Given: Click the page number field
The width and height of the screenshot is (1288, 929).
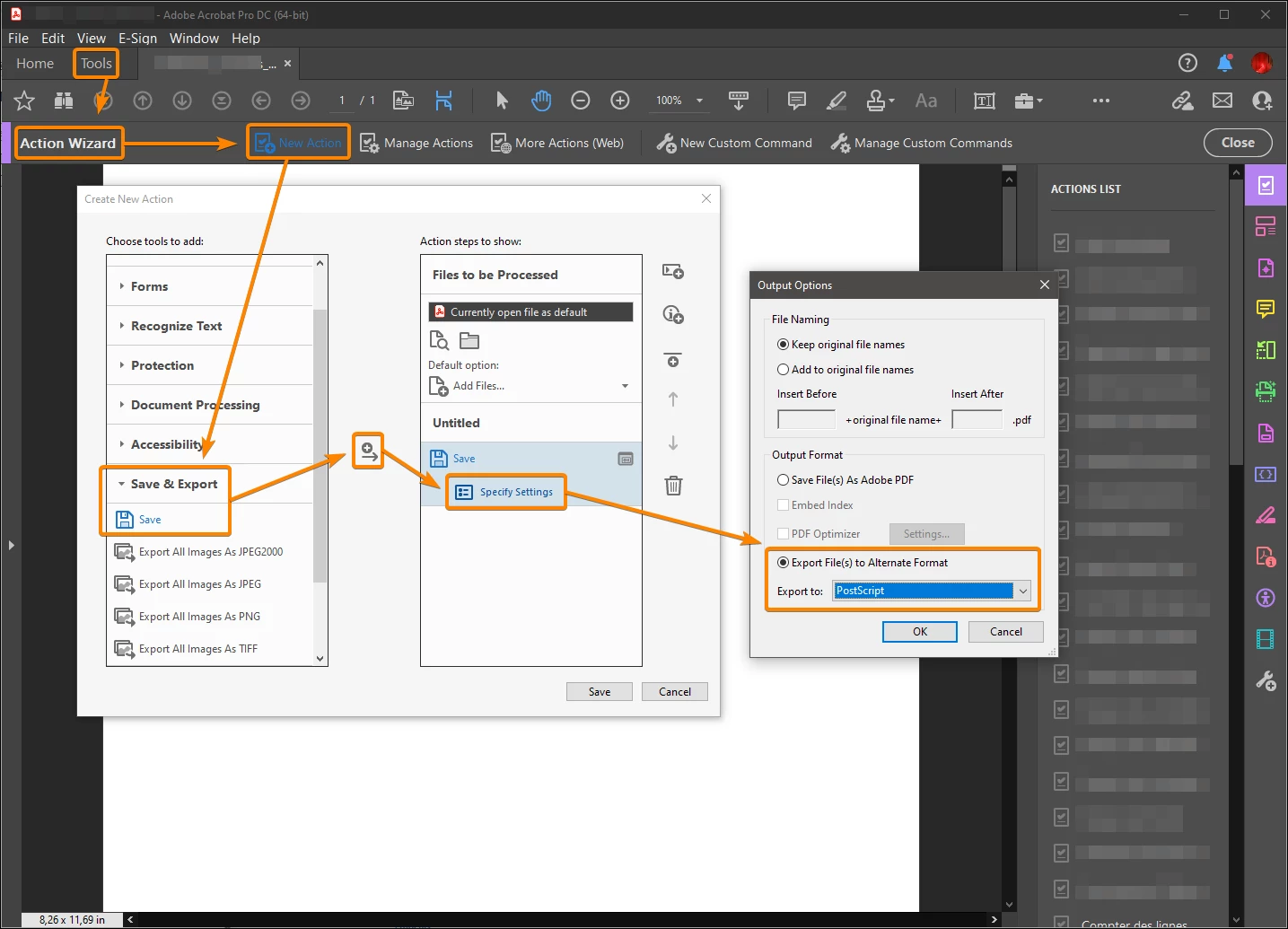Looking at the screenshot, I should 342,101.
